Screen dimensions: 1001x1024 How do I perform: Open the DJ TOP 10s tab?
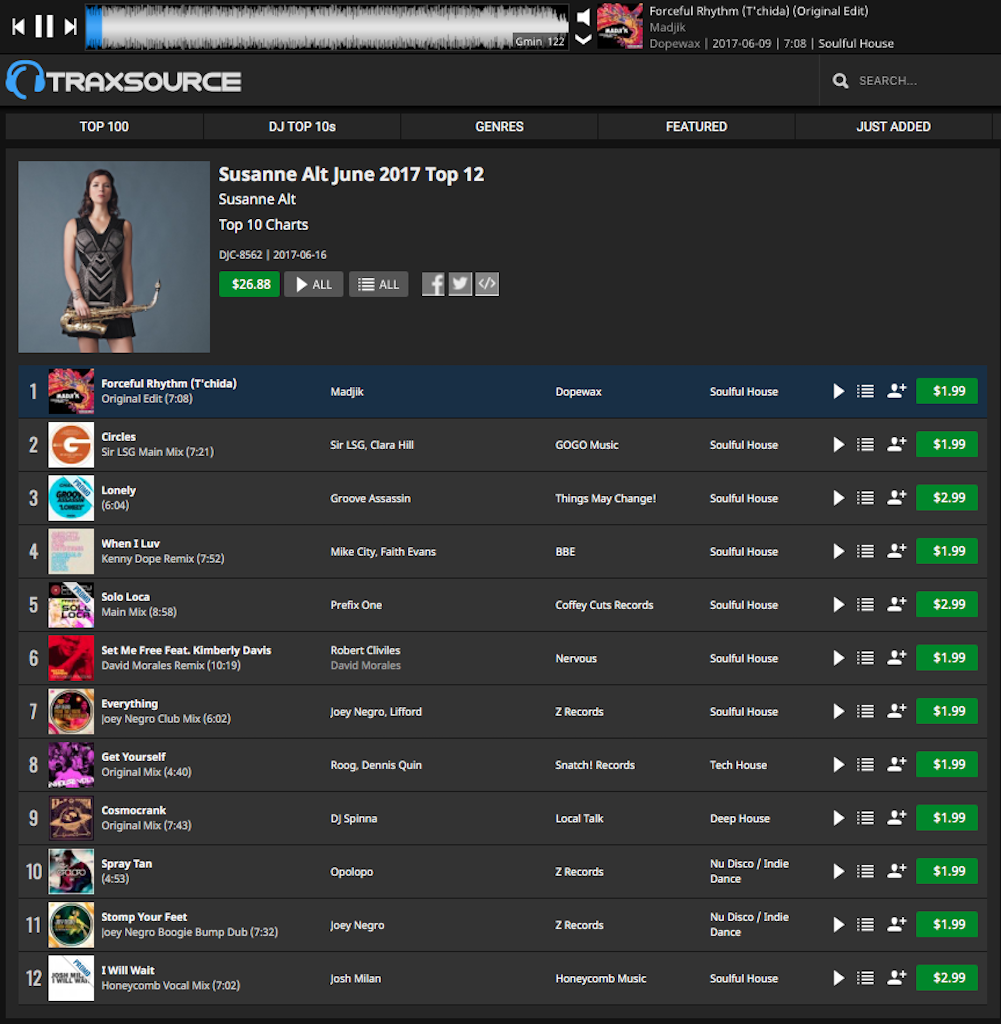[x=302, y=127]
